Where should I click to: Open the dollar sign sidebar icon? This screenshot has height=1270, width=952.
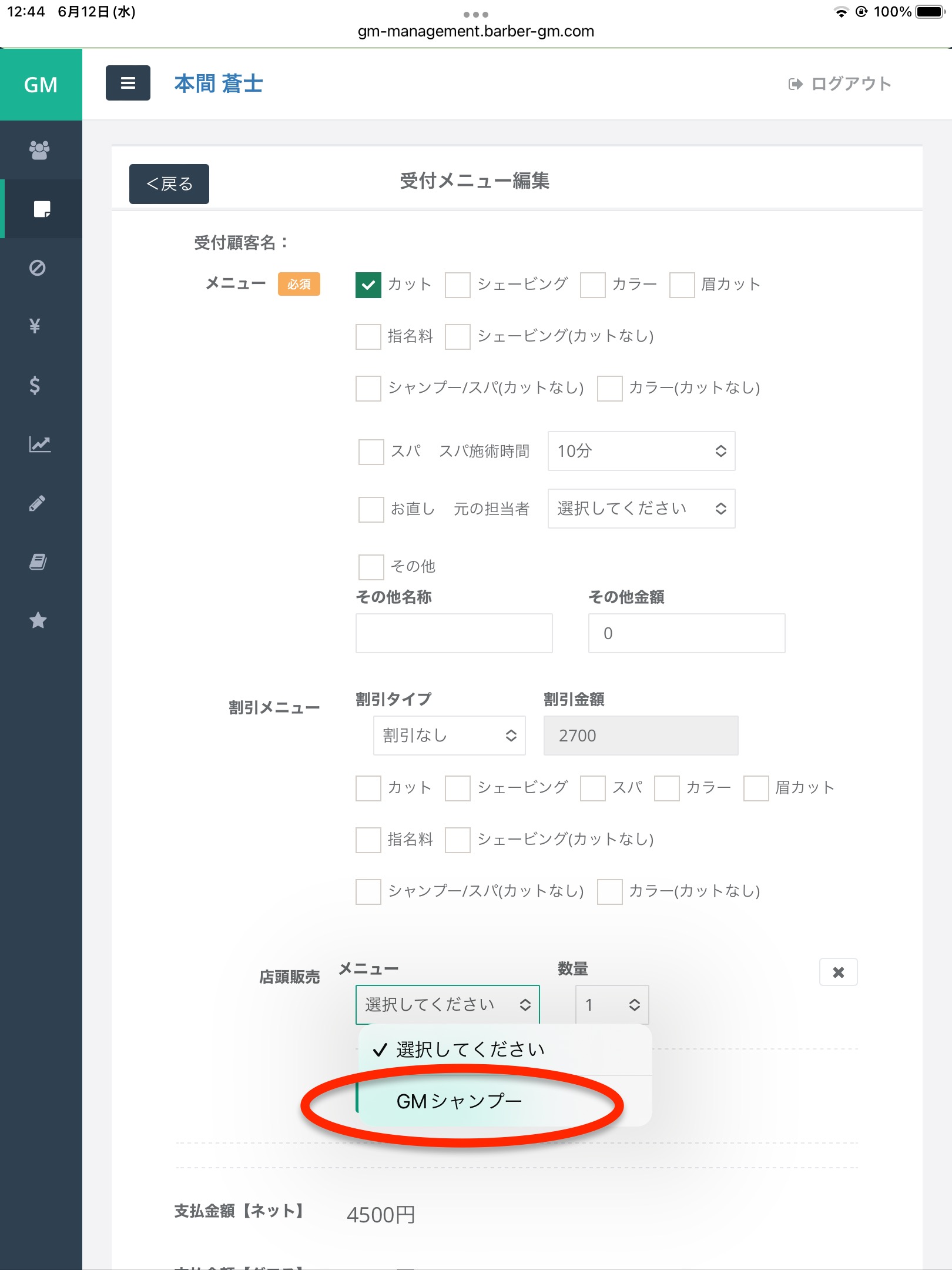35,385
